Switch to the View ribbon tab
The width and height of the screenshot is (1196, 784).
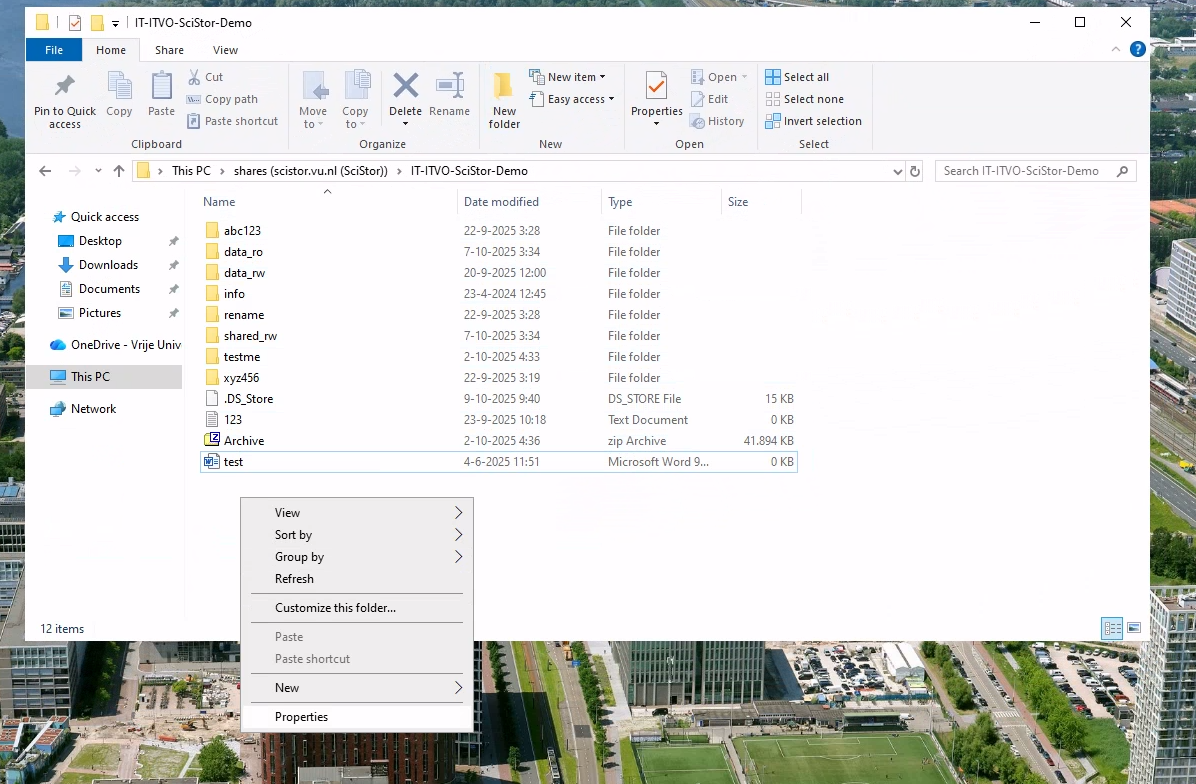point(225,49)
